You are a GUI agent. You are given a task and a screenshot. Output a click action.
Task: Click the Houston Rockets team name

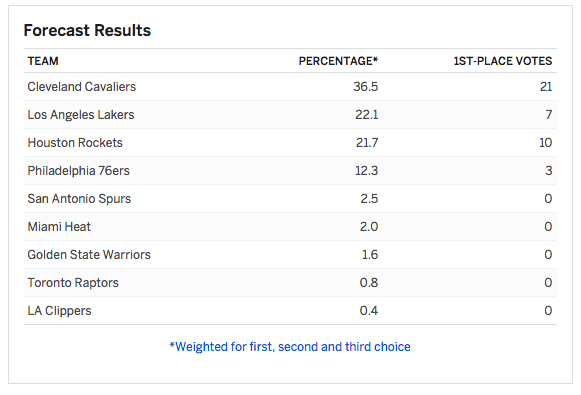point(75,143)
